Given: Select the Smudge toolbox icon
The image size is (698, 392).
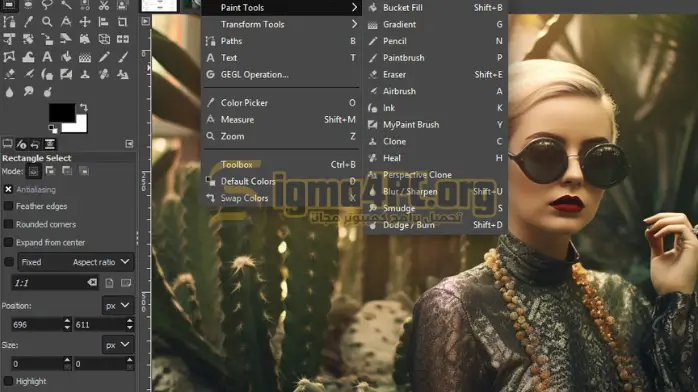Looking at the screenshot, I should pyautogui.click(x=28, y=92).
